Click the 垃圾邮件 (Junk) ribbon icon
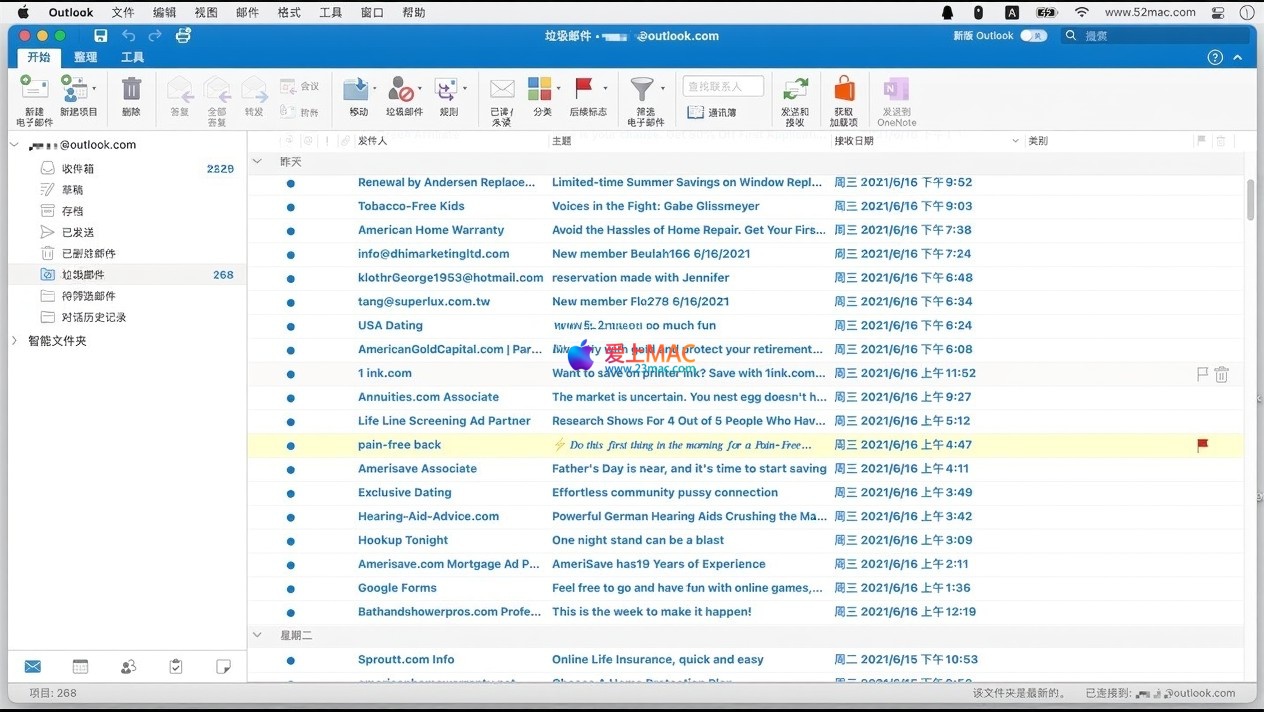The width and height of the screenshot is (1264, 712). [x=402, y=91]
